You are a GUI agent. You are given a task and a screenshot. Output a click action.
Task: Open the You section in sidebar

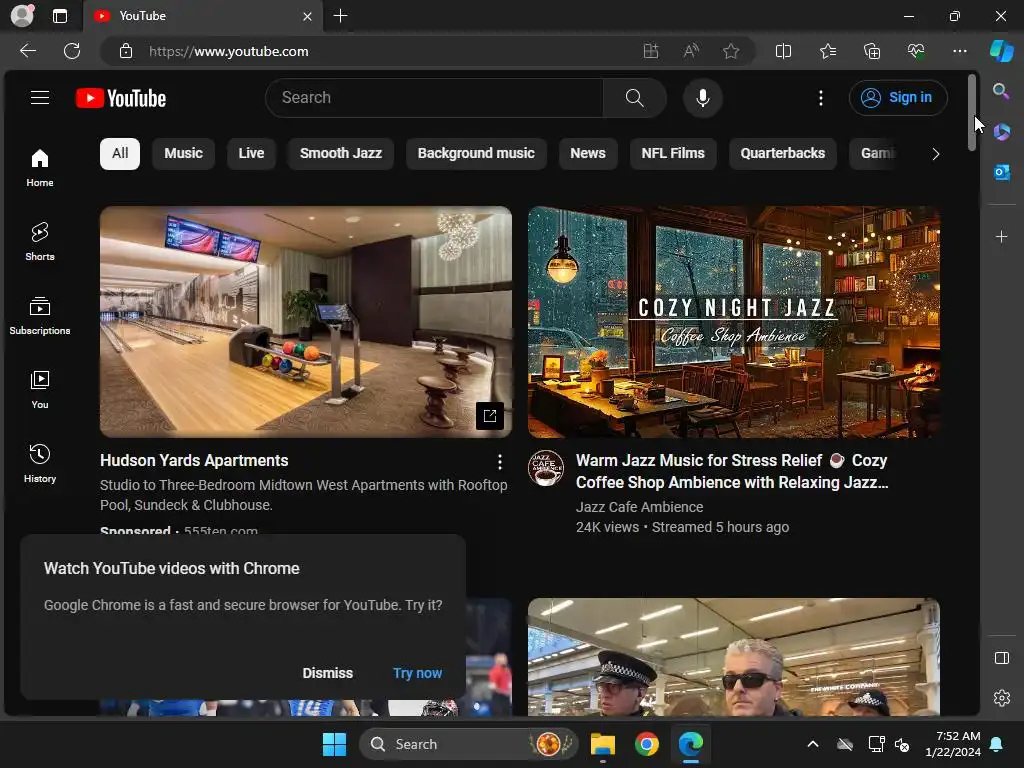(x=40, y=390)
